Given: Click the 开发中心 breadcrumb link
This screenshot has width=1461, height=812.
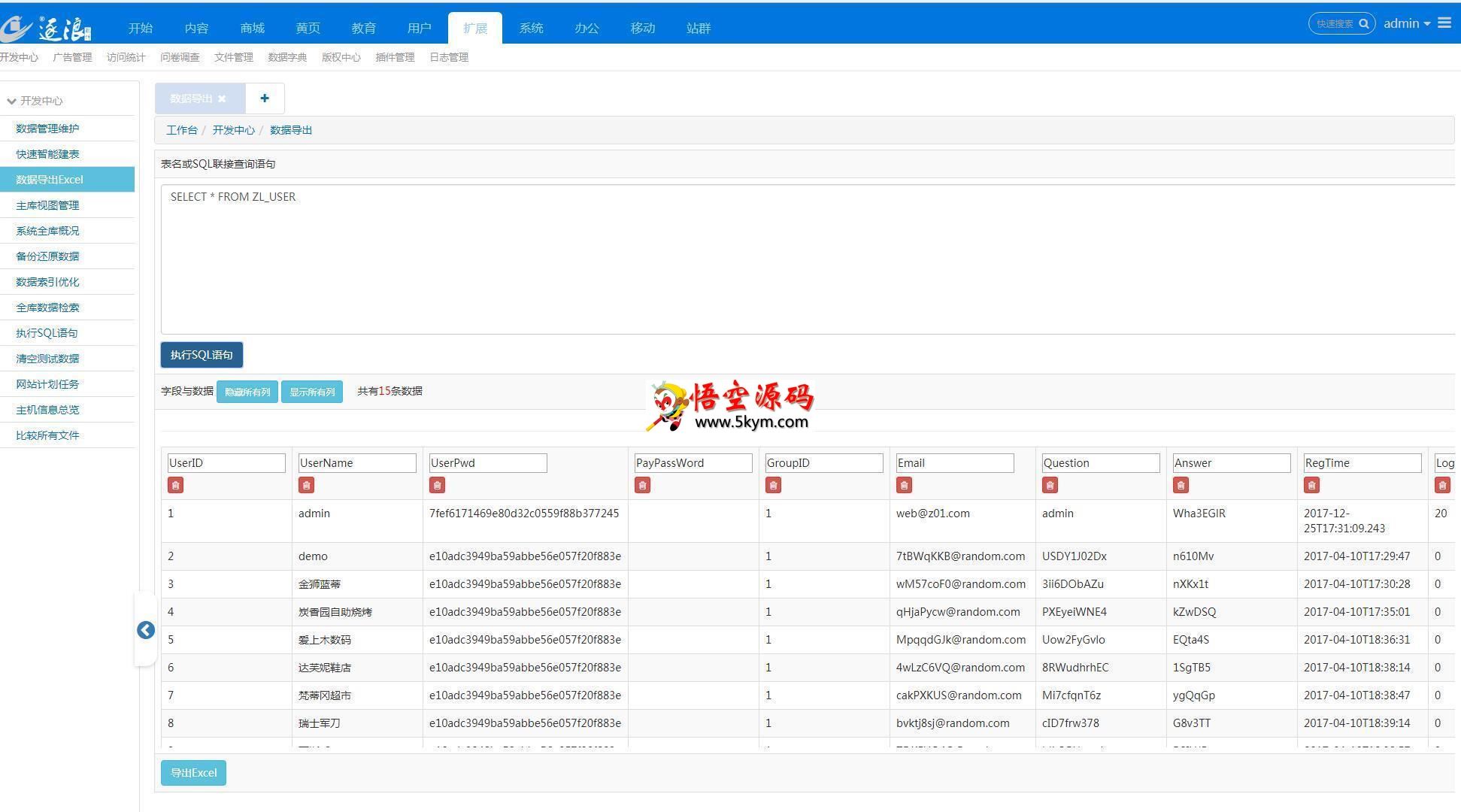Looking at the screenshot, I should click(x=233, y=130).
